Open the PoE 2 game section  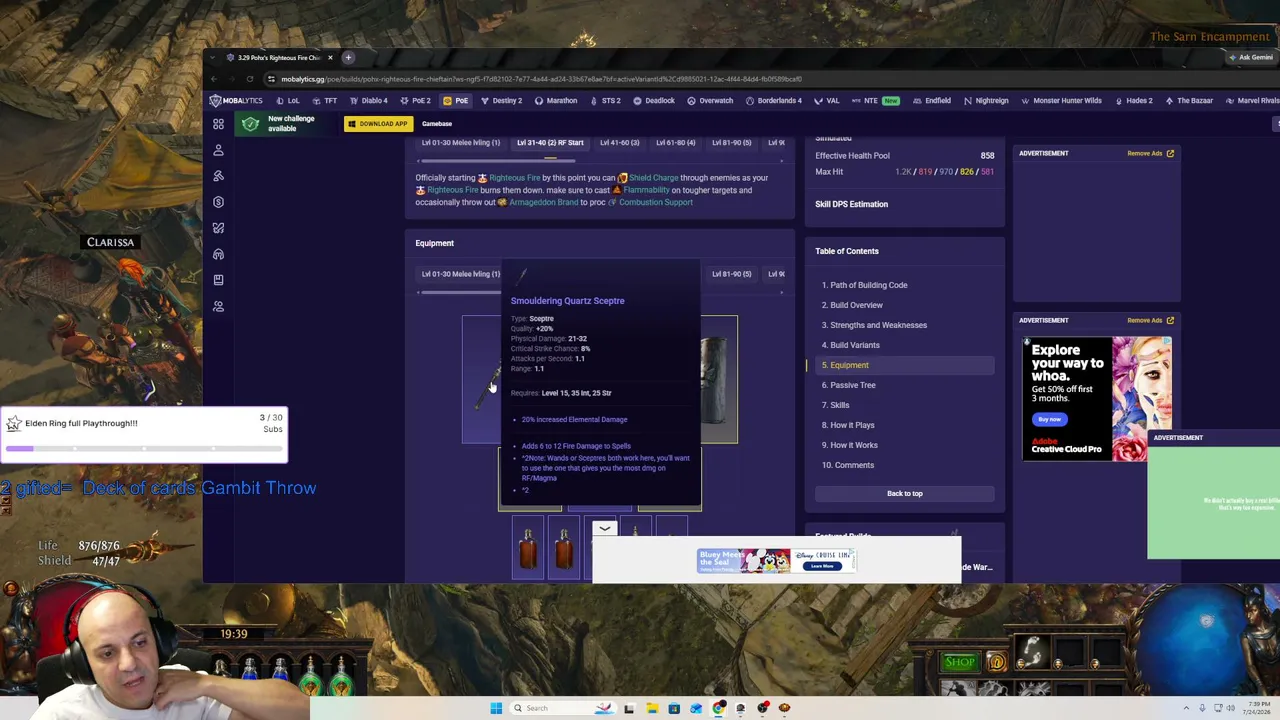tap(415, 100)
